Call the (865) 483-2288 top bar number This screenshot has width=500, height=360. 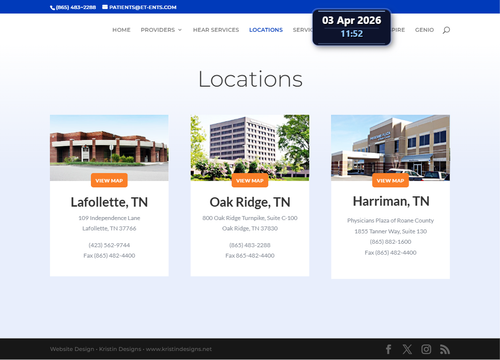76,7
